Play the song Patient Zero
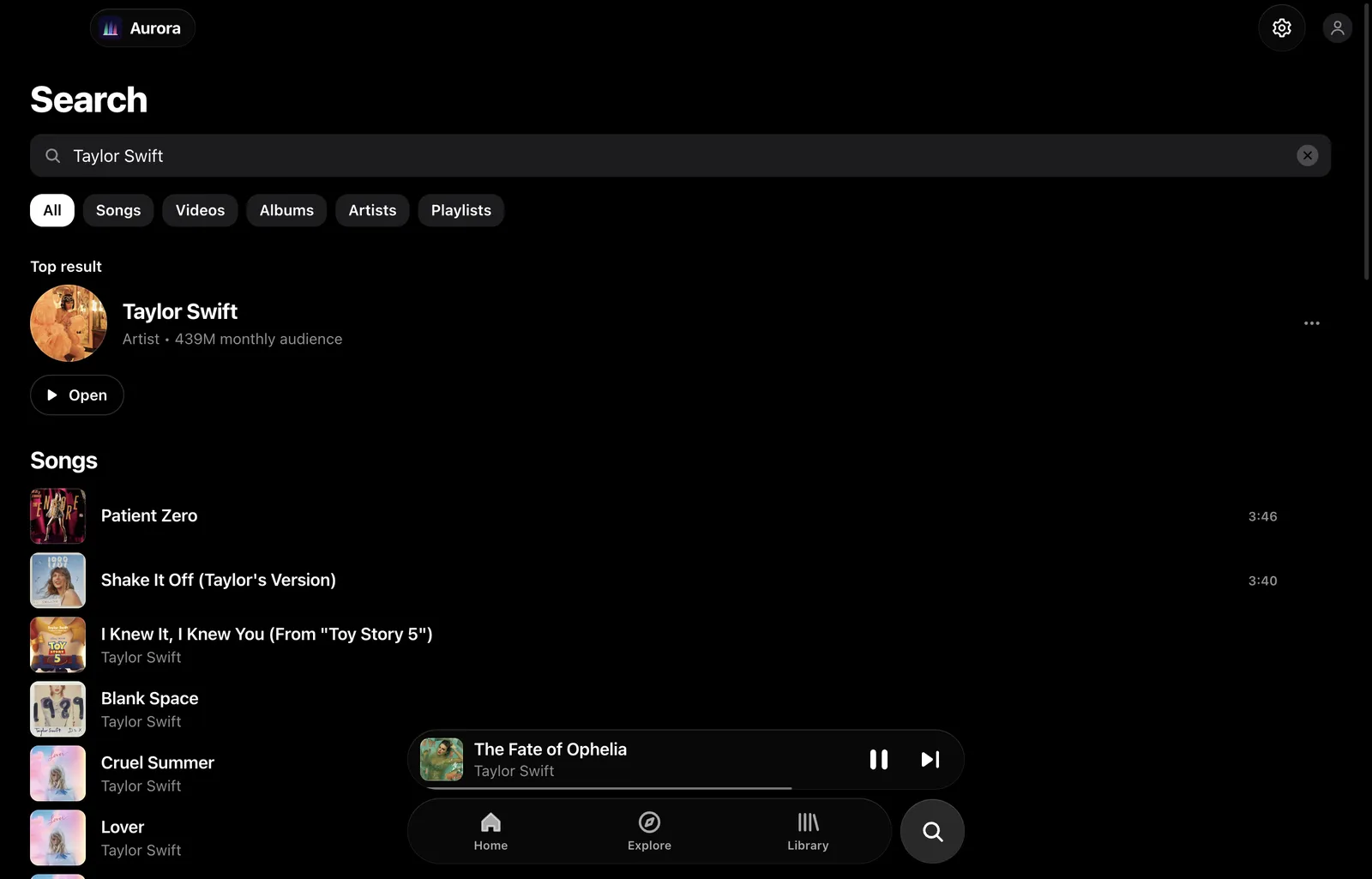Screen dimensions: 1372x879 coord(149,515)
